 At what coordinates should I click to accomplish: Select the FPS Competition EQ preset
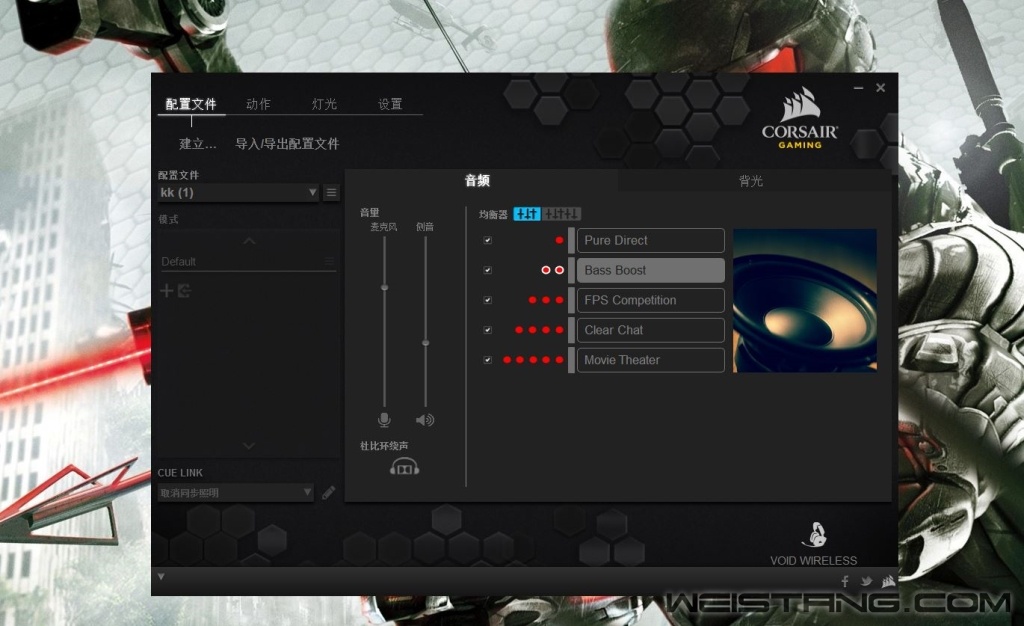(x=650, y=300)
